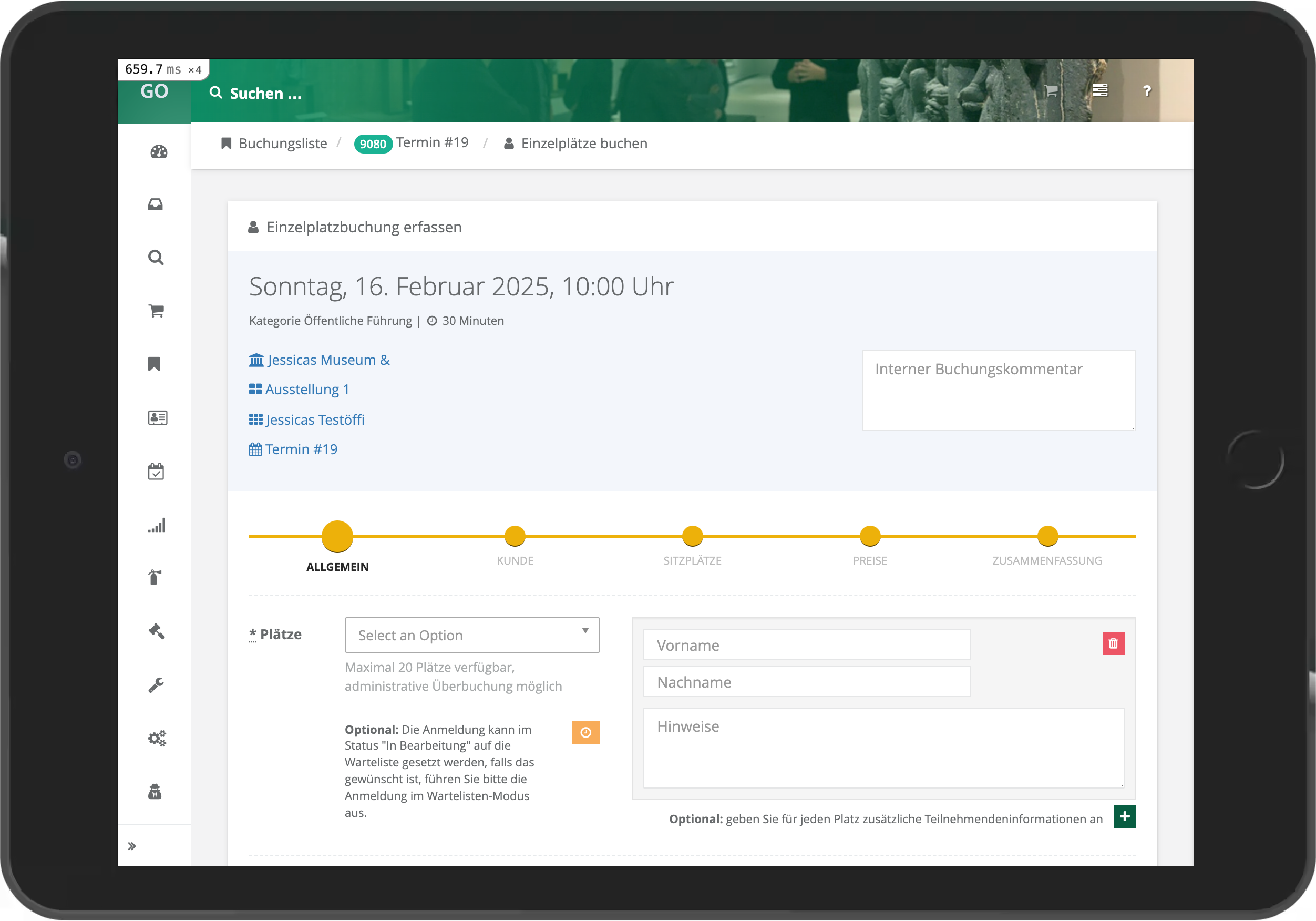The image size is (1316, 921).
Task: Open the Plätze dropdown to select option
Action: (x=472, y=634)
